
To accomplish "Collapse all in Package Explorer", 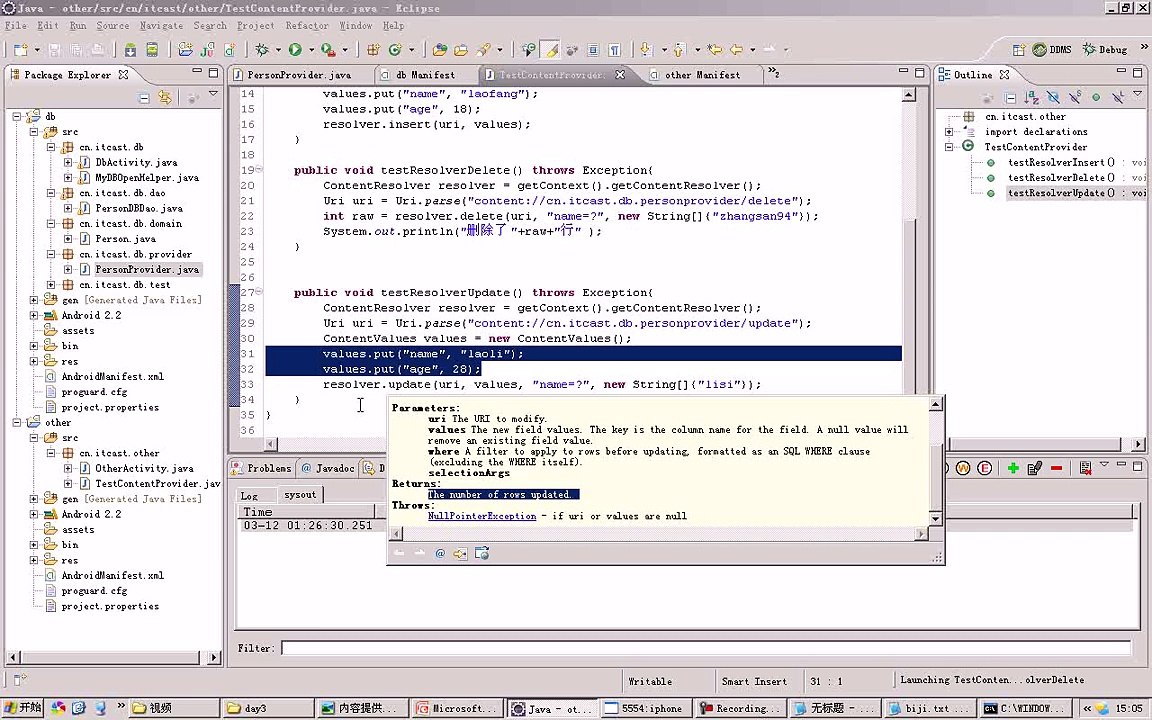I will point(144,97).
